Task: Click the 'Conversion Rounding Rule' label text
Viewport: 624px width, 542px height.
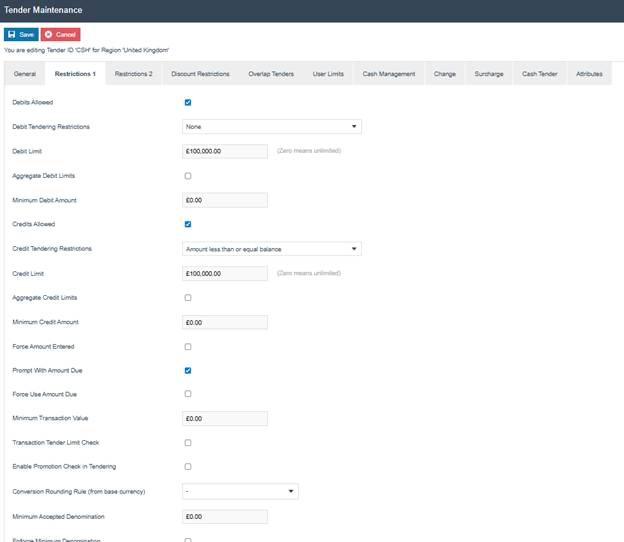Action: pyautogui.click(x=79, y=492)
